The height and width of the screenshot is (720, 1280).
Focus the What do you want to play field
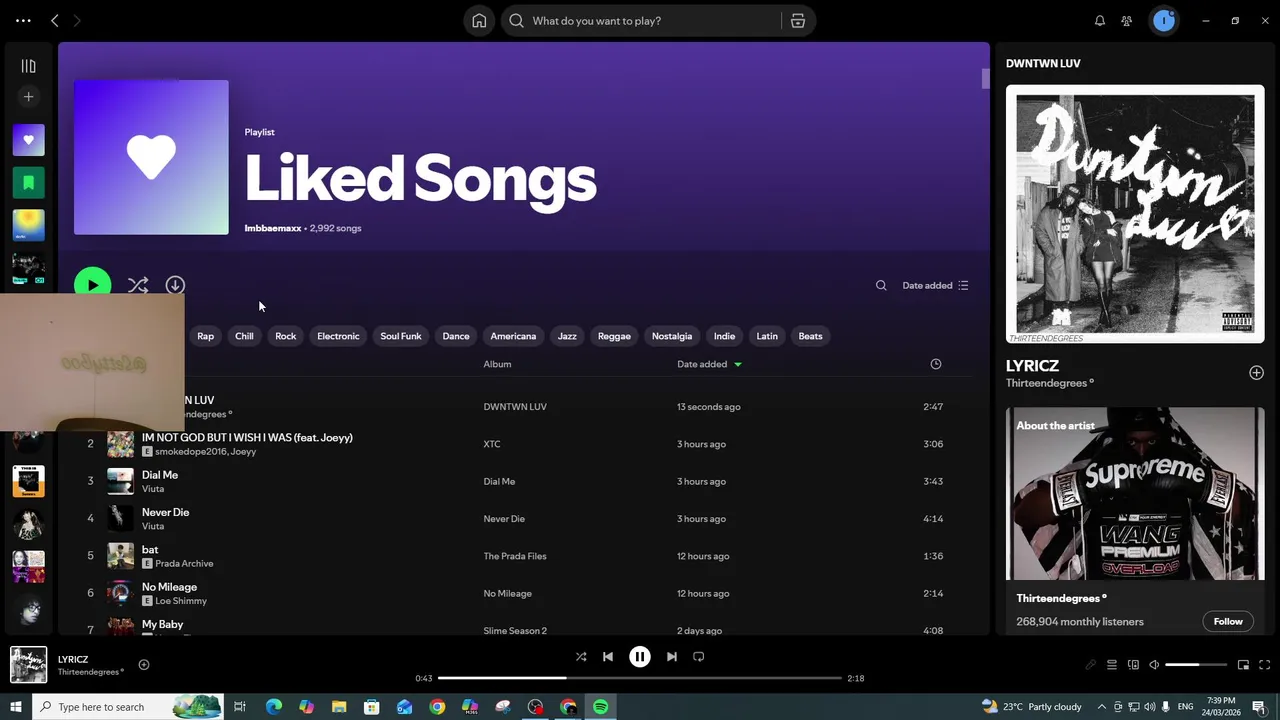point(641,21)
